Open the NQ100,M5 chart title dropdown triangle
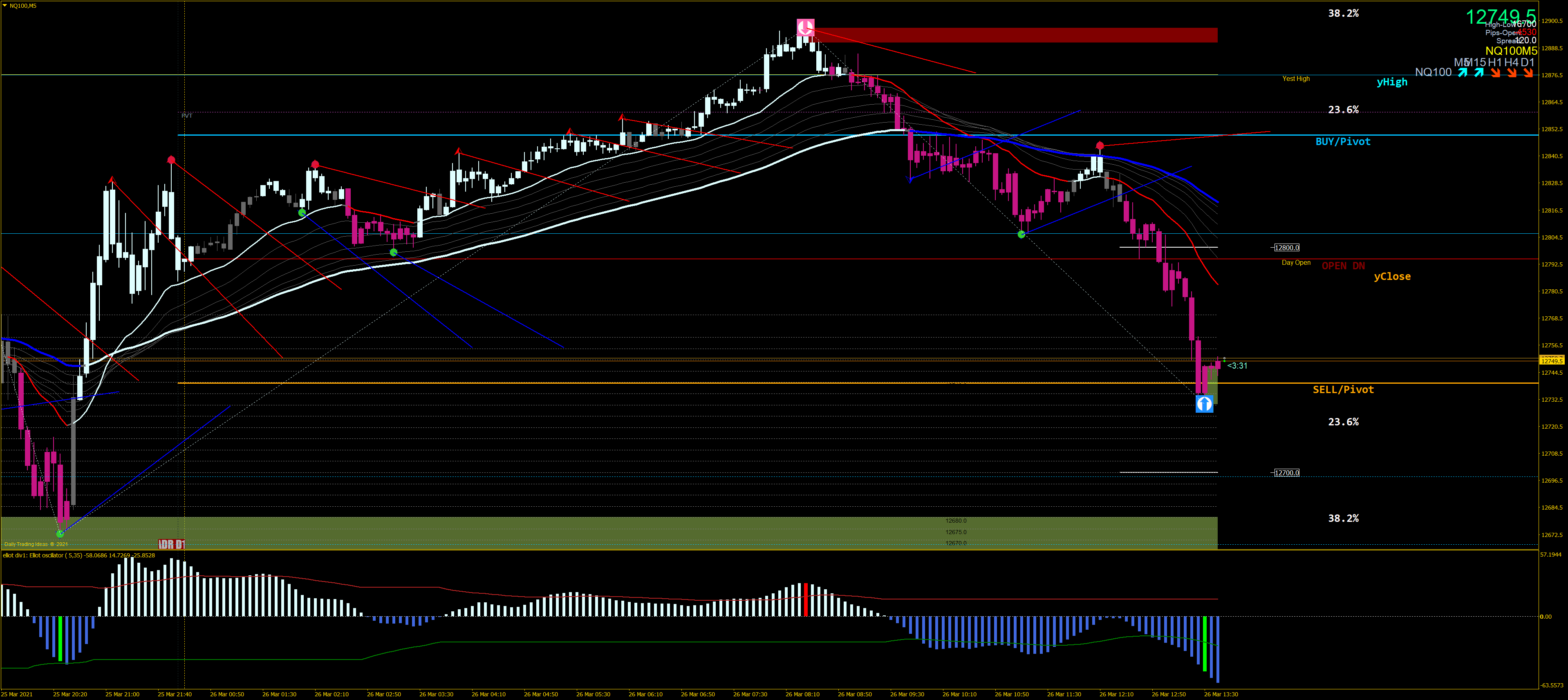Image resolution: width=1568 pixels, height=700 pixels. (5, 5)
